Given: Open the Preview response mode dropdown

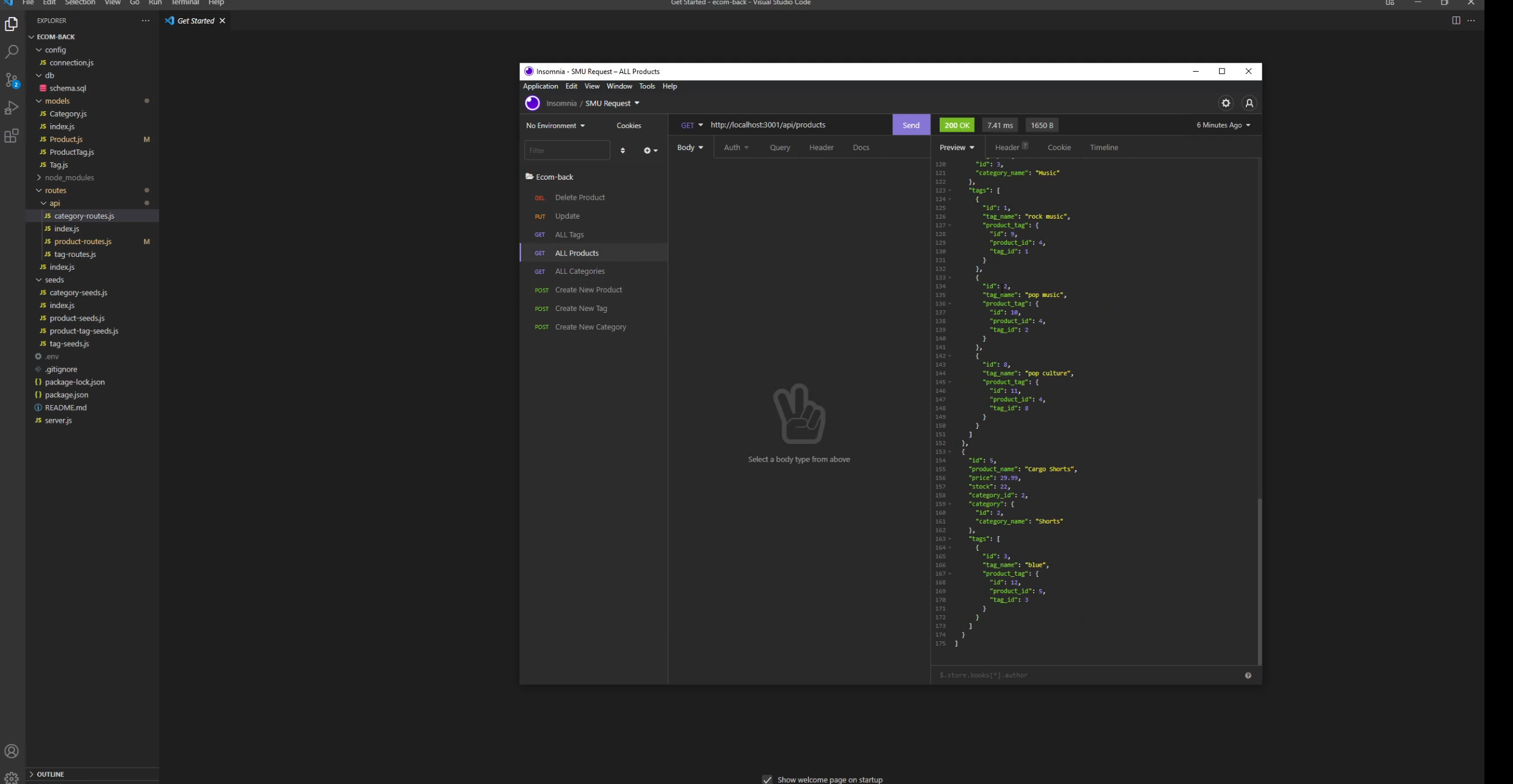Looking at the screenshot, I should [x=956, y=147].
